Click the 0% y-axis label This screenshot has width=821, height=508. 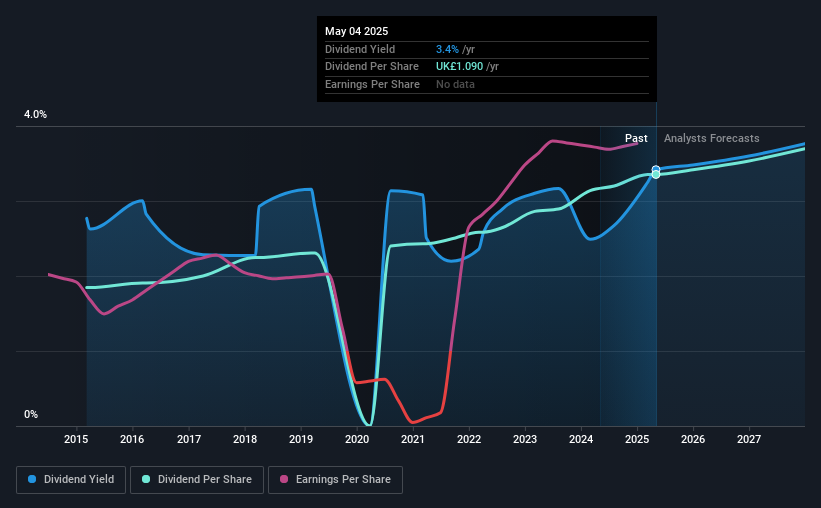pyautogui.click(x=31, y=414)
